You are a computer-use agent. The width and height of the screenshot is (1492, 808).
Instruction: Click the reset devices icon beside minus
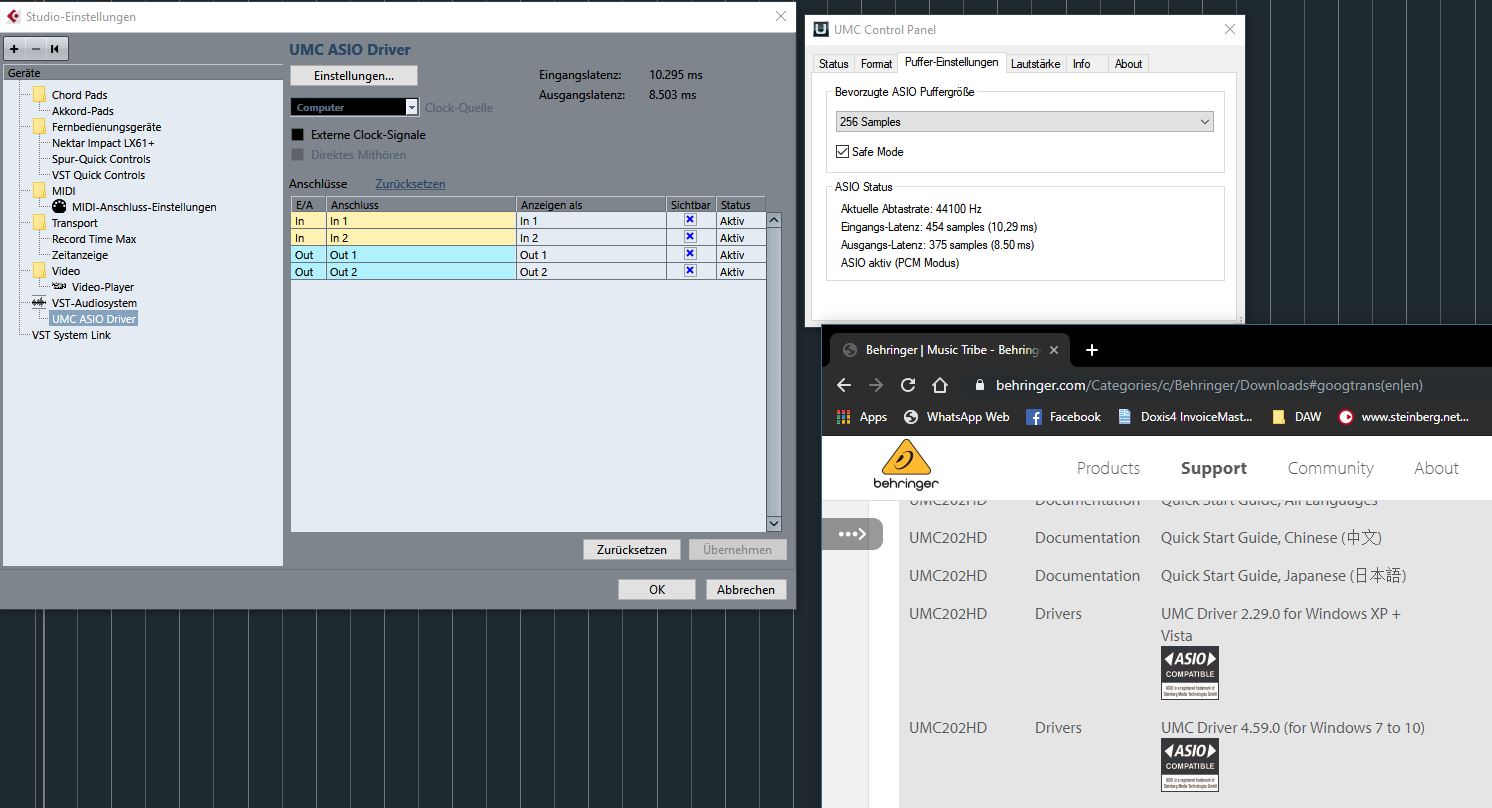coord(56,48)
